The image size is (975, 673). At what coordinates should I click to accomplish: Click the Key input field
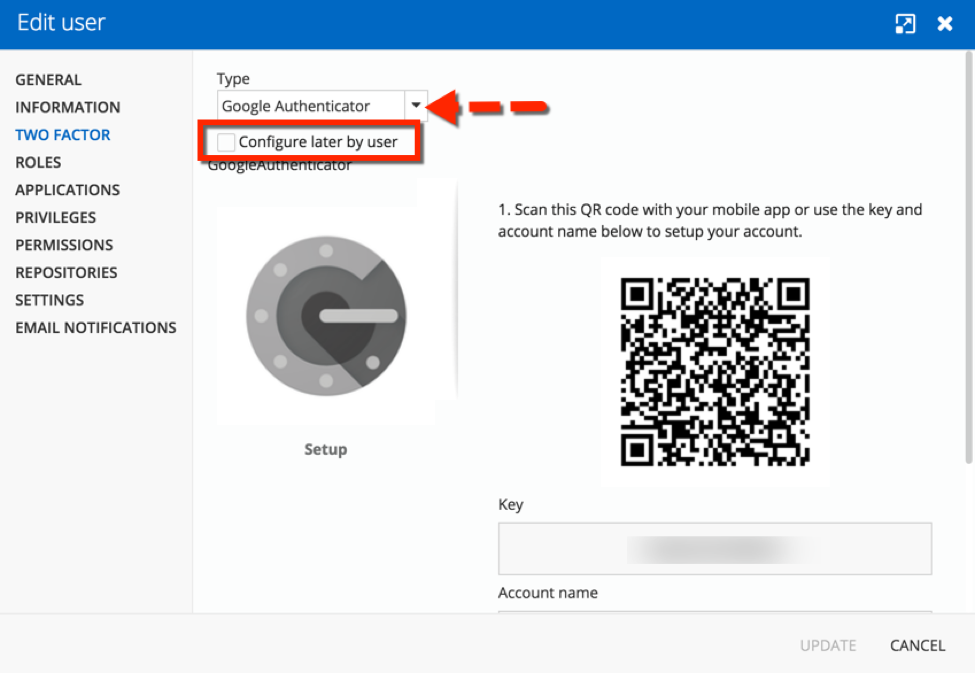(714, 548)
